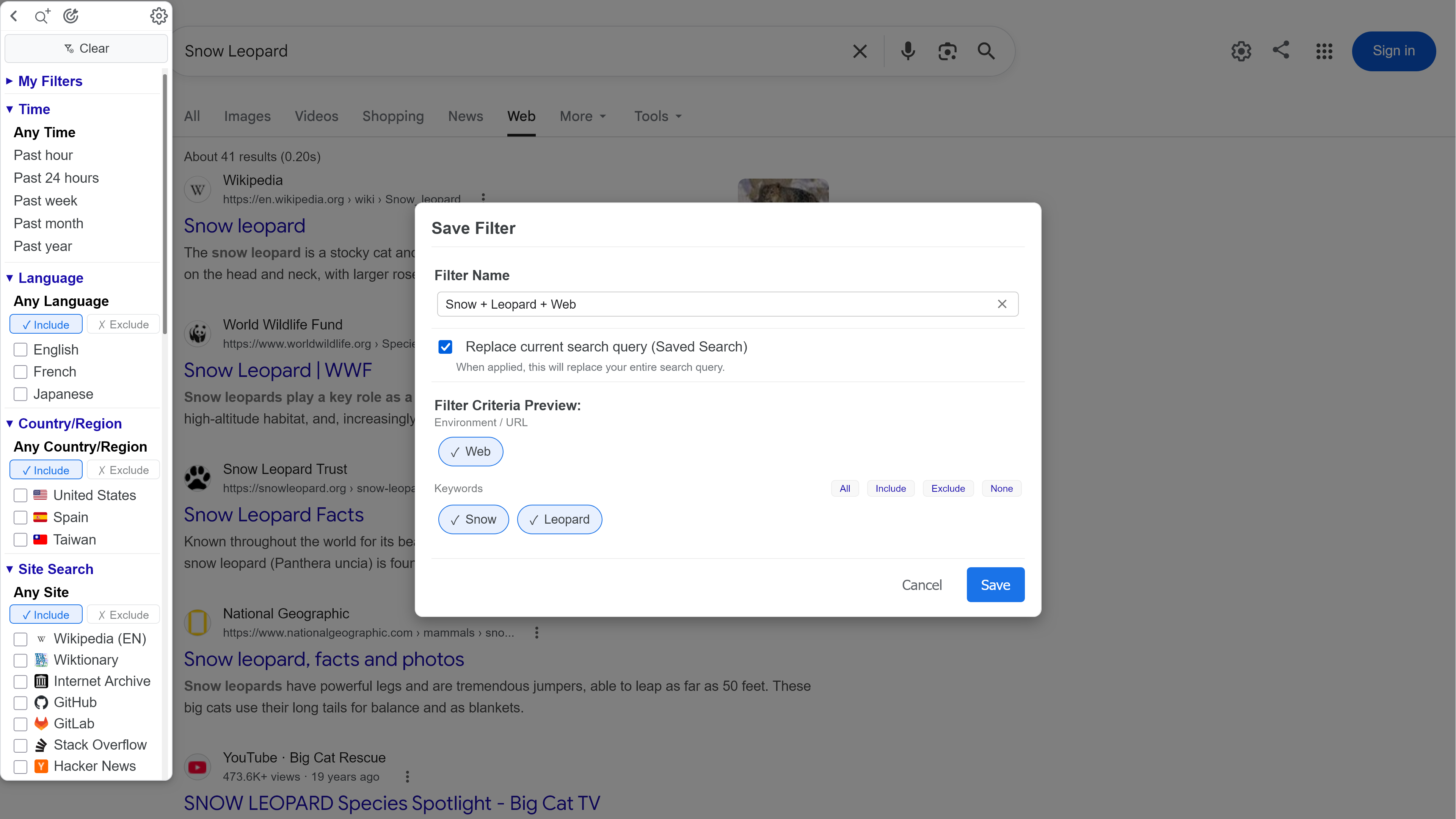Click the Clear filters button
The width and height of the screenshot is (1456, 819).
click(86, 49)
